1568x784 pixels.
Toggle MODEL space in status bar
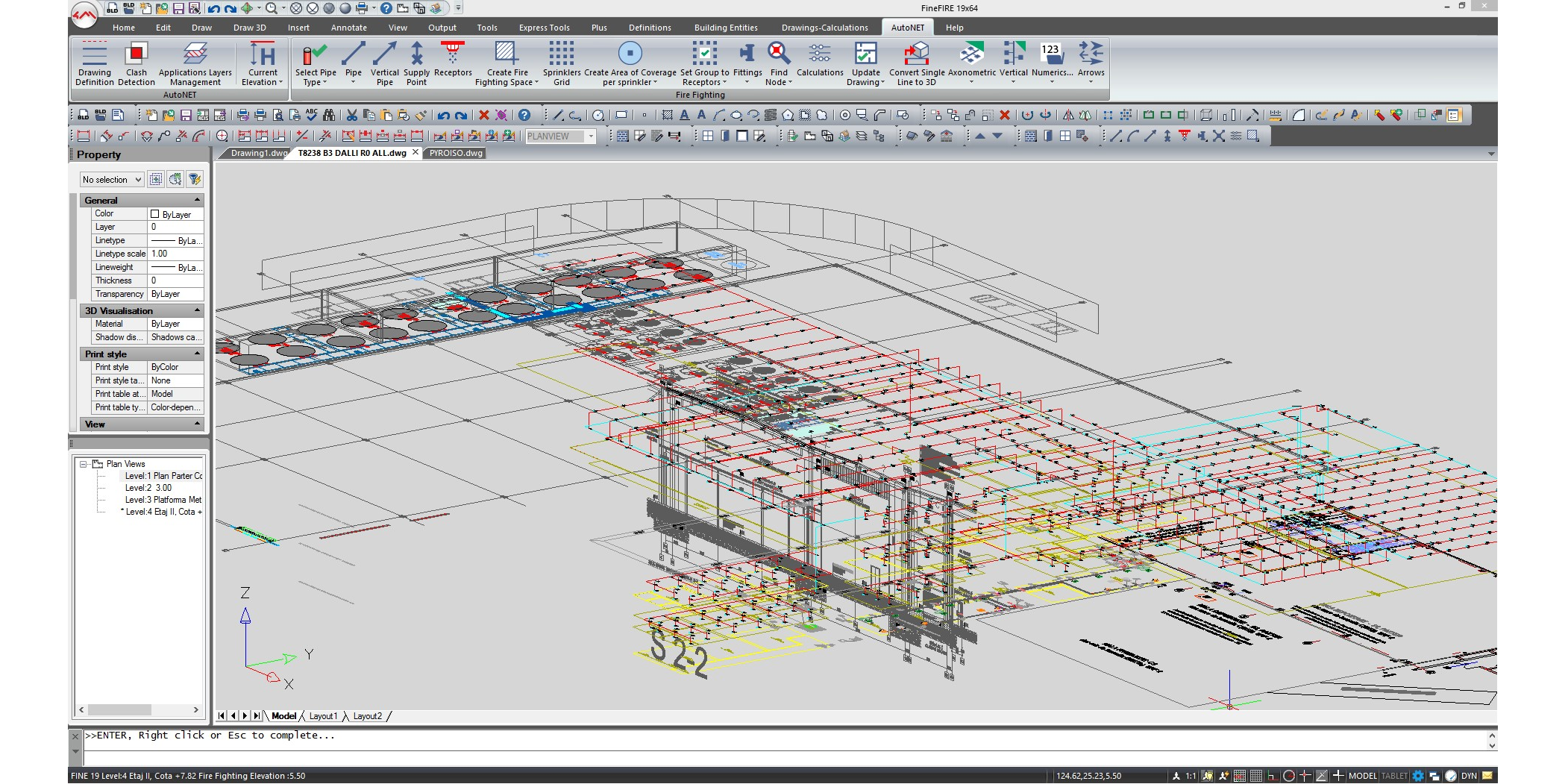pyautogui.click(x=1362, y=776)
